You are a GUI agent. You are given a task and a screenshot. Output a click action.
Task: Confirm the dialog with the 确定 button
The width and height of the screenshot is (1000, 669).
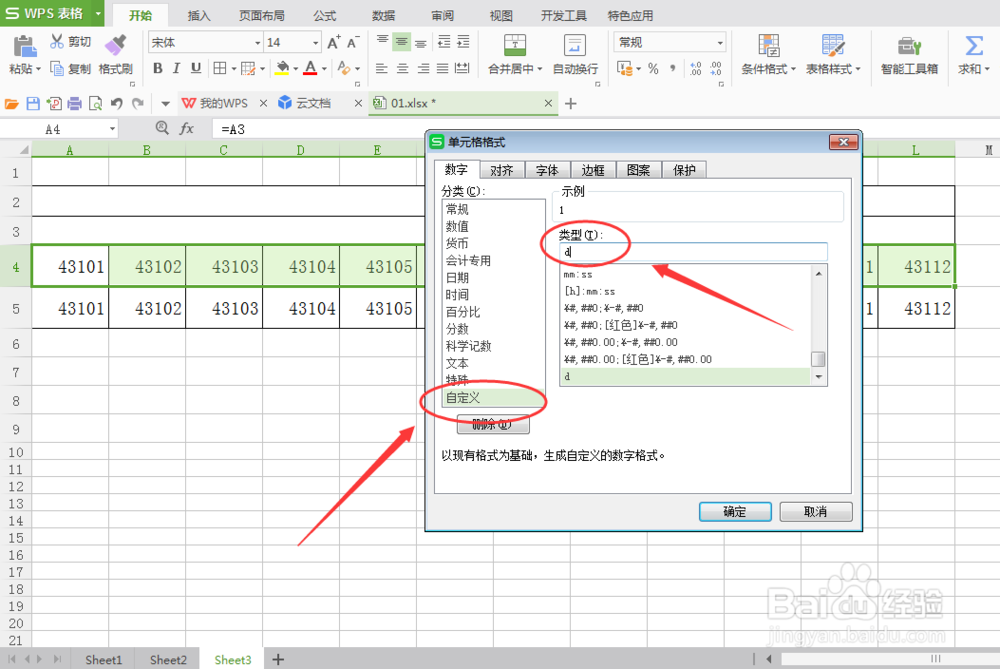735,511
